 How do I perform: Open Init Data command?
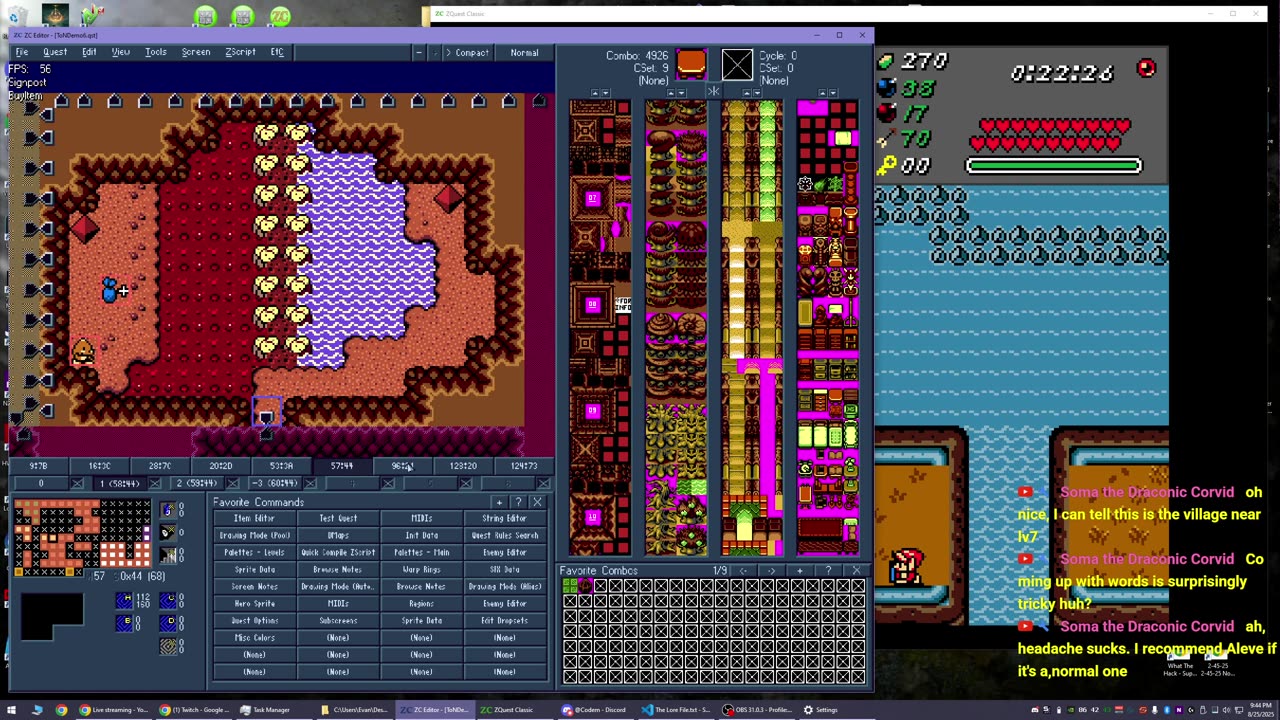coord(421,535)
